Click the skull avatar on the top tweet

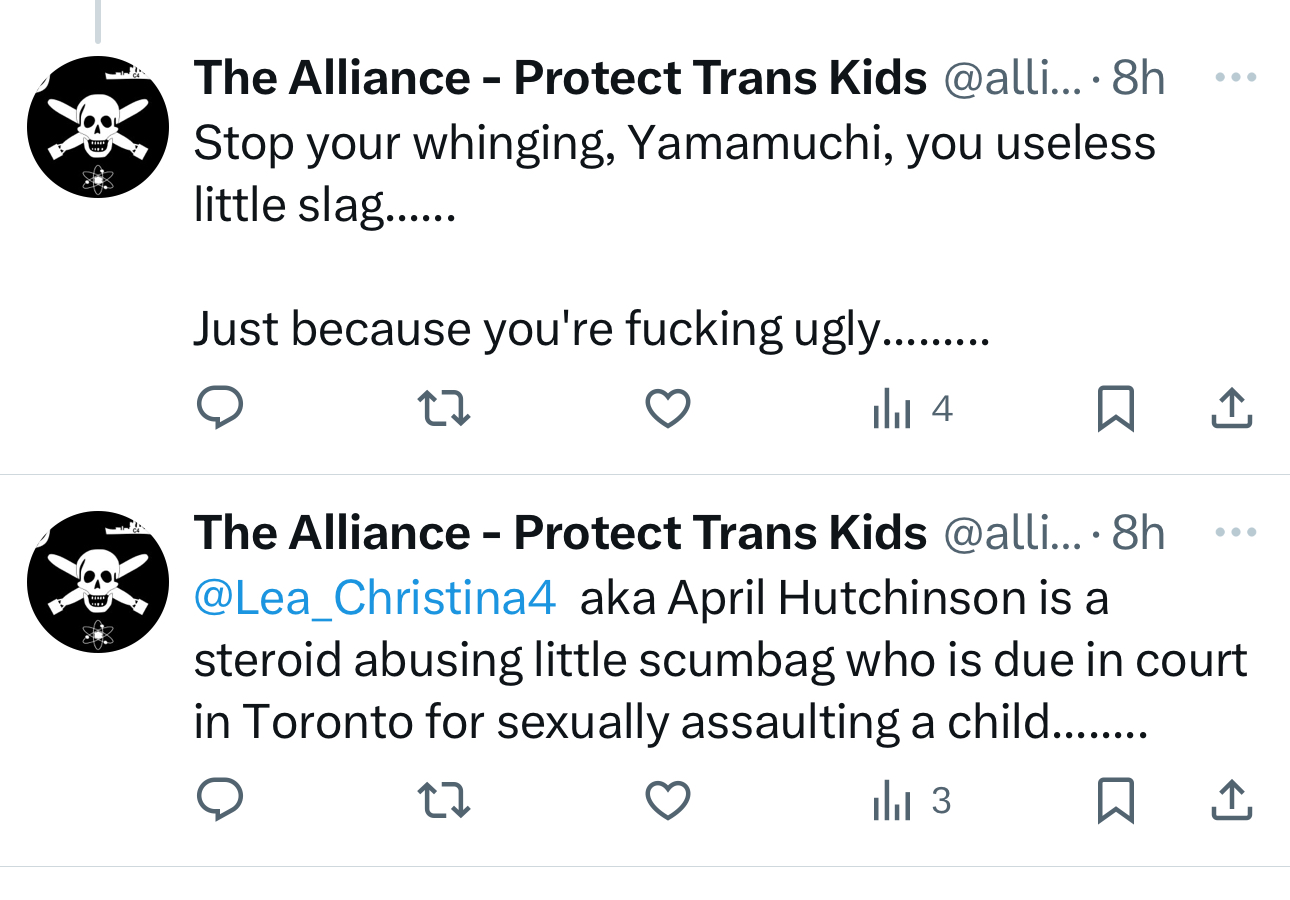(x=98, y=127)
